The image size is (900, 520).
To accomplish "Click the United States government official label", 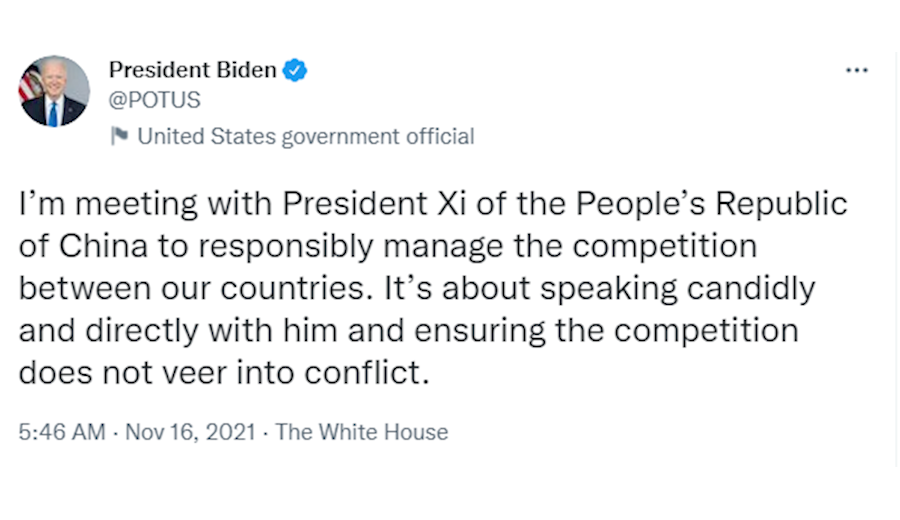I will click(x=305, y=136).
